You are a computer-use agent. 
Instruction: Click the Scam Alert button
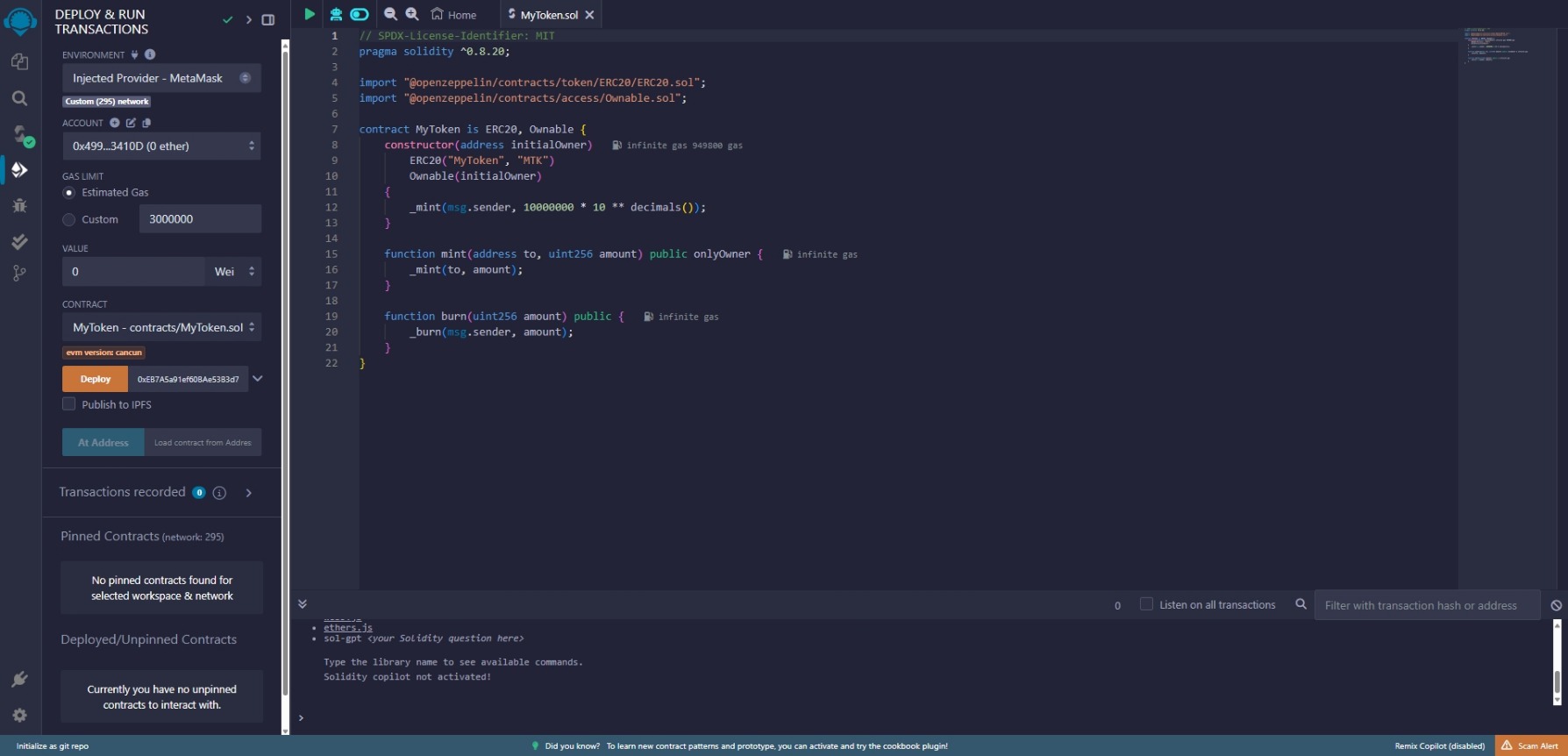(1530, 745)
